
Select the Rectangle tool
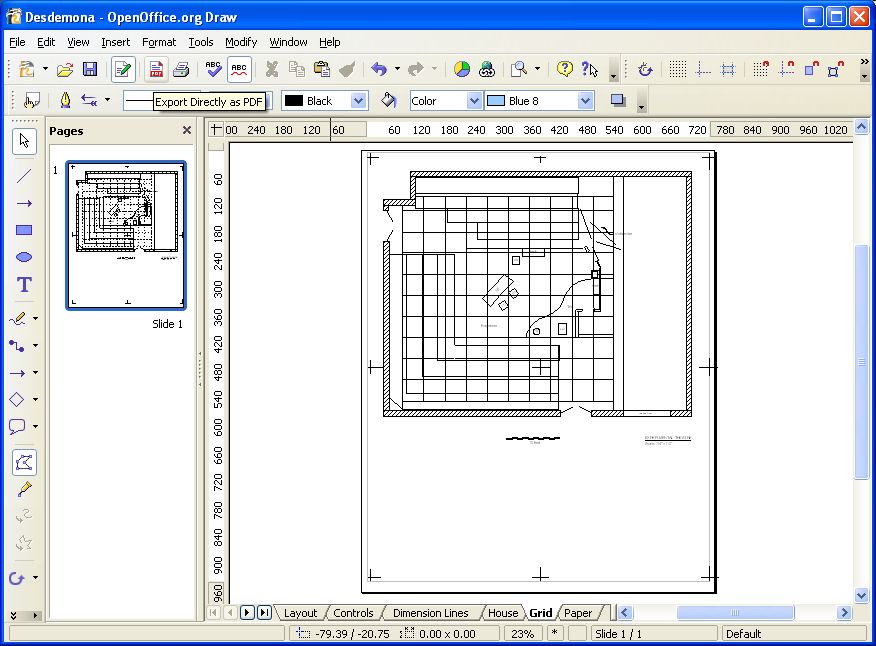24,228
